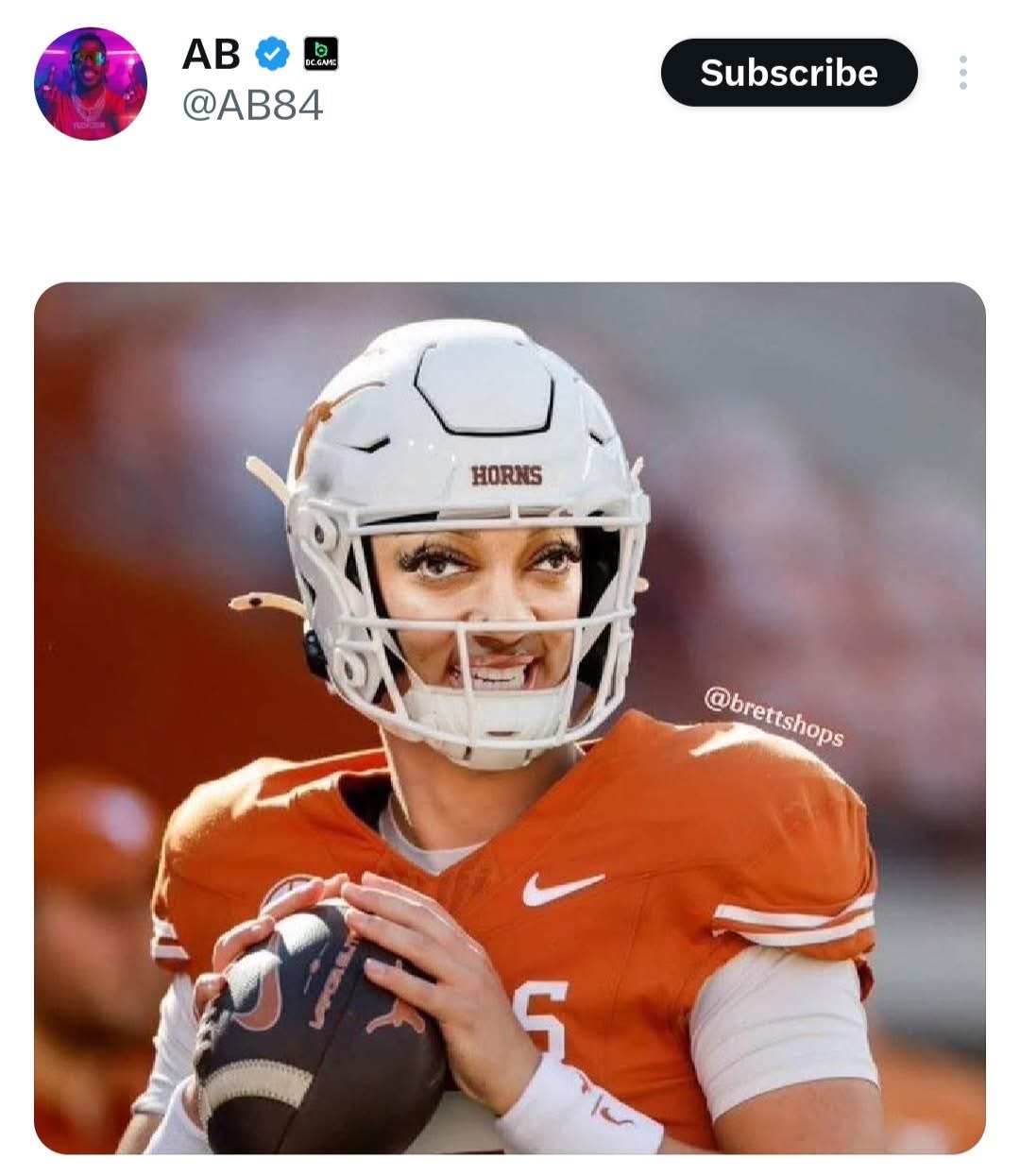1020x1176 pixels.
Task: Click the blue verified checkmark badge
Action: (x=273, y=56)
